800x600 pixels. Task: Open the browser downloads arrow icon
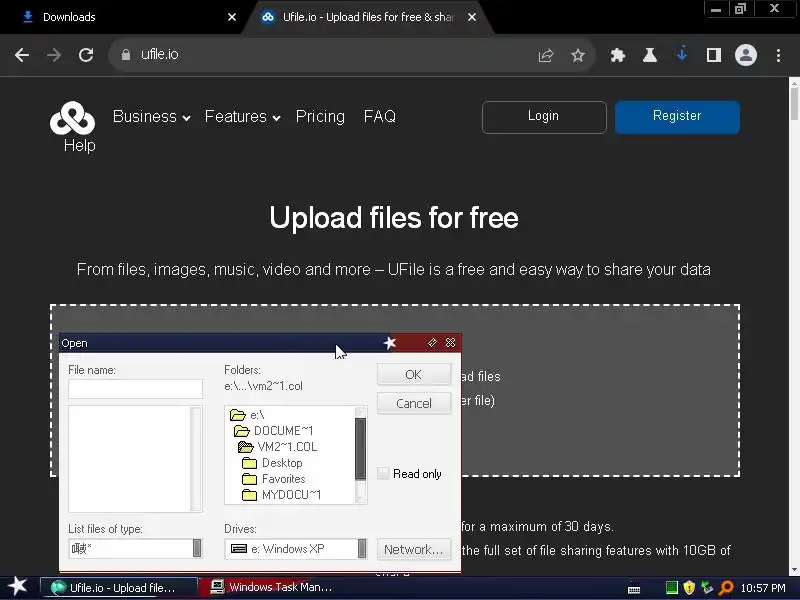(682, 54)
